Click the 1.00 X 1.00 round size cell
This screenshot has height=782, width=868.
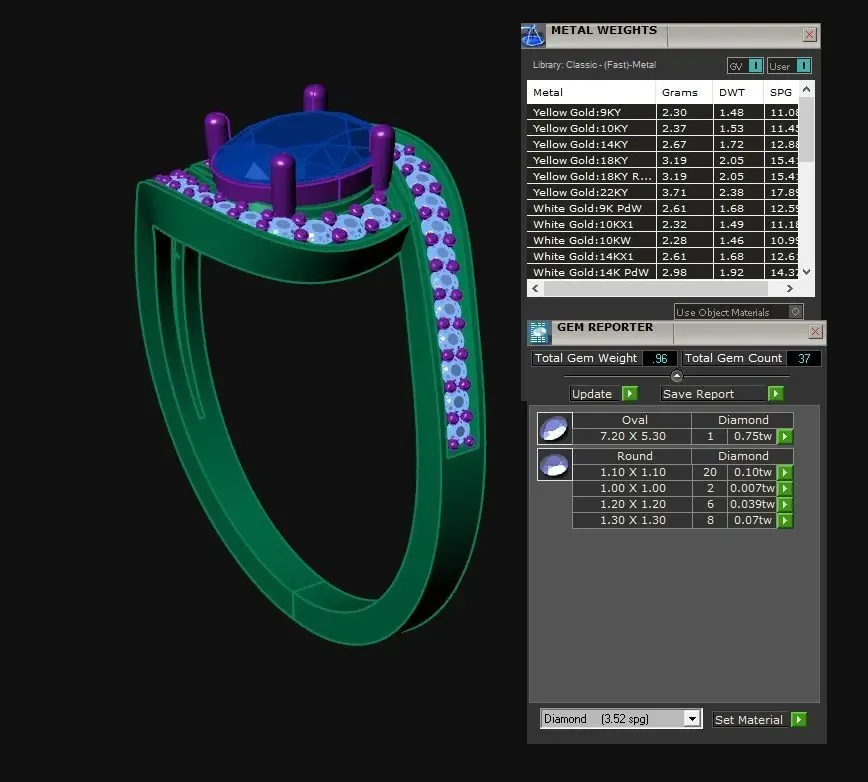click(632, 488)
